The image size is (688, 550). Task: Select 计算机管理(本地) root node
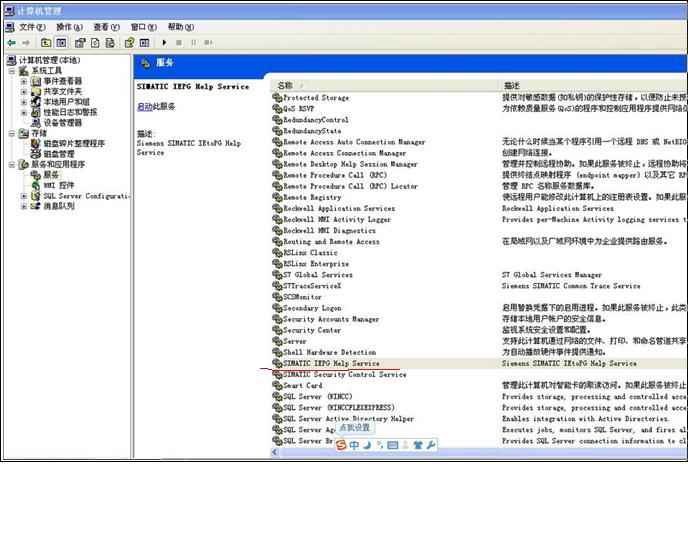pyautogui.click(x=50, y=60)
